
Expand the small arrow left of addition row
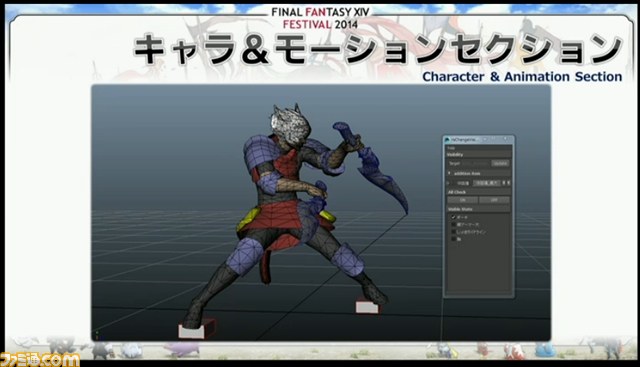pos(448,183)
